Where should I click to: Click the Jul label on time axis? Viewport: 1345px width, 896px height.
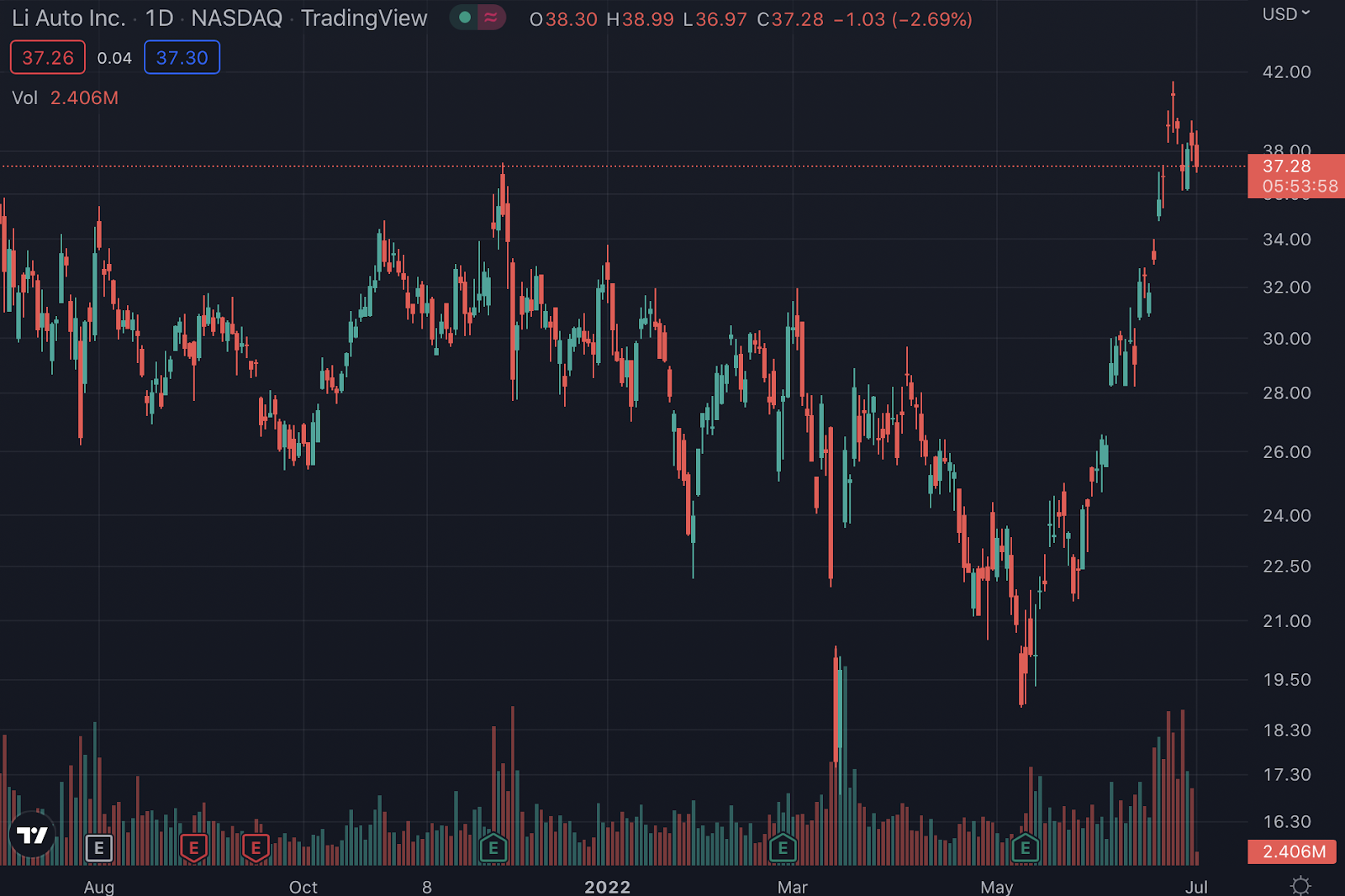point(1196,887)
